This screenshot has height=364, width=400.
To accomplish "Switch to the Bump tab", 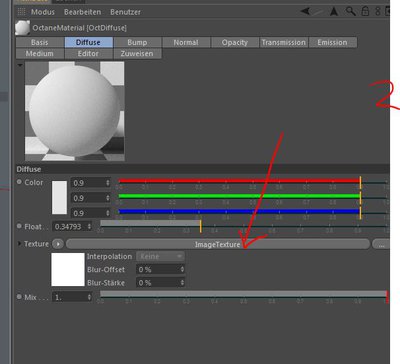I will click(137, 42).
